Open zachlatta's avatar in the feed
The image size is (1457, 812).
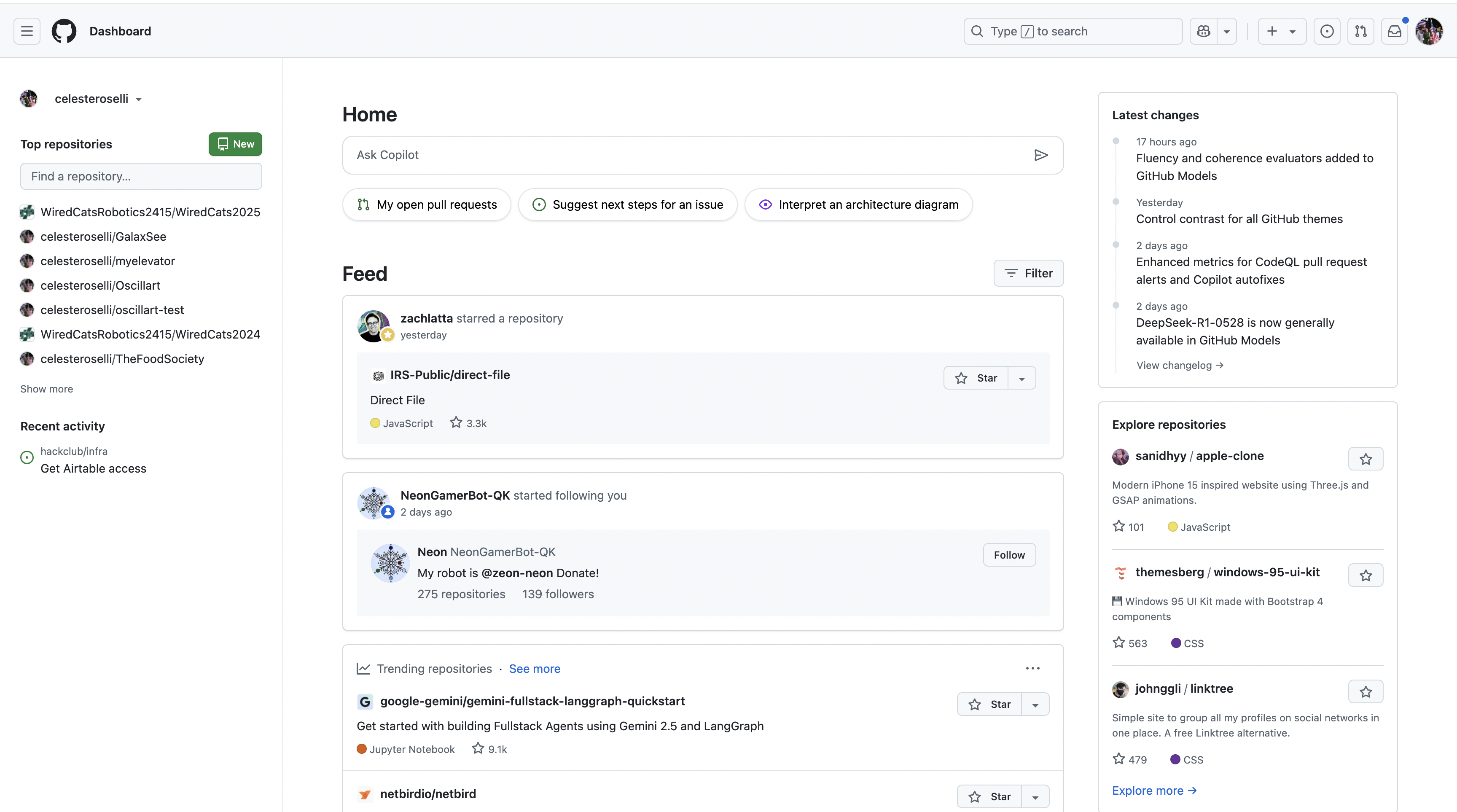373,326
